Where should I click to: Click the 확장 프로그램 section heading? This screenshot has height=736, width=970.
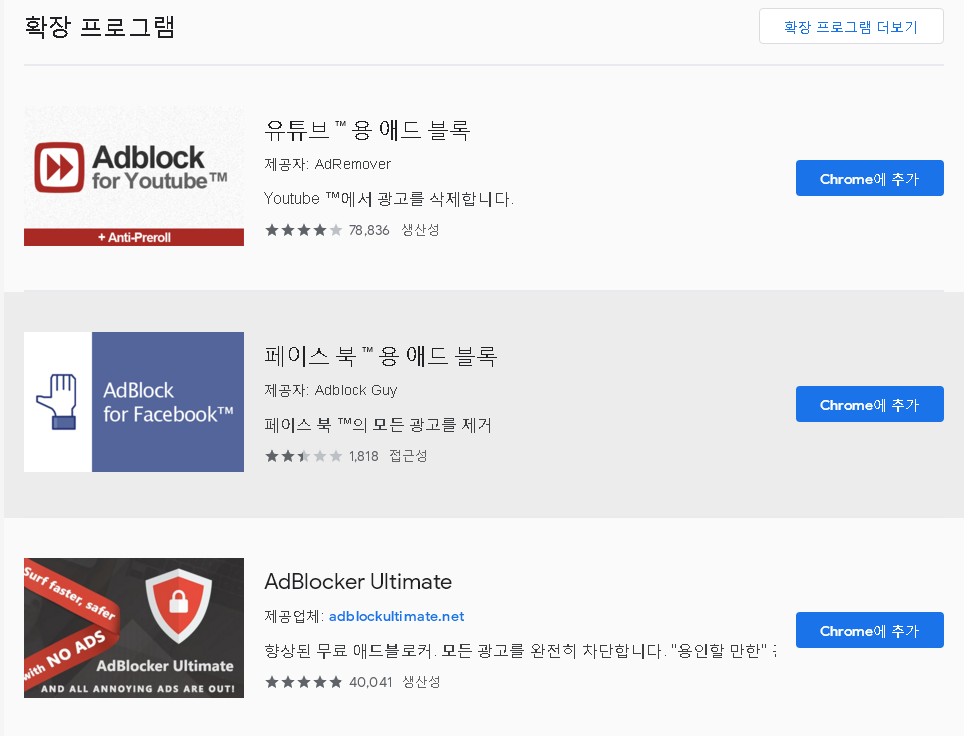click(100, 27)
